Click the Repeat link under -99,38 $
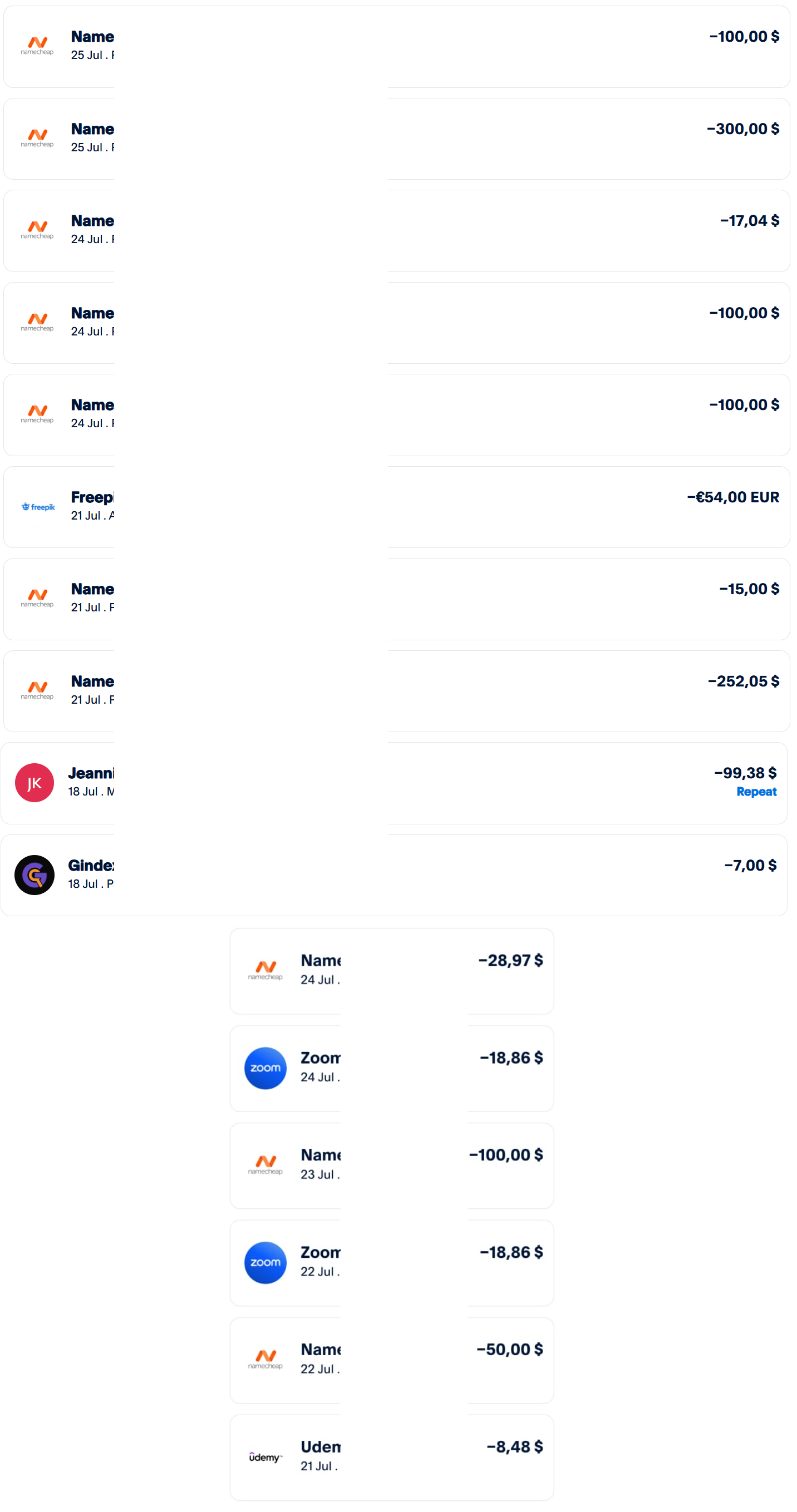 [x=756, y=791]
